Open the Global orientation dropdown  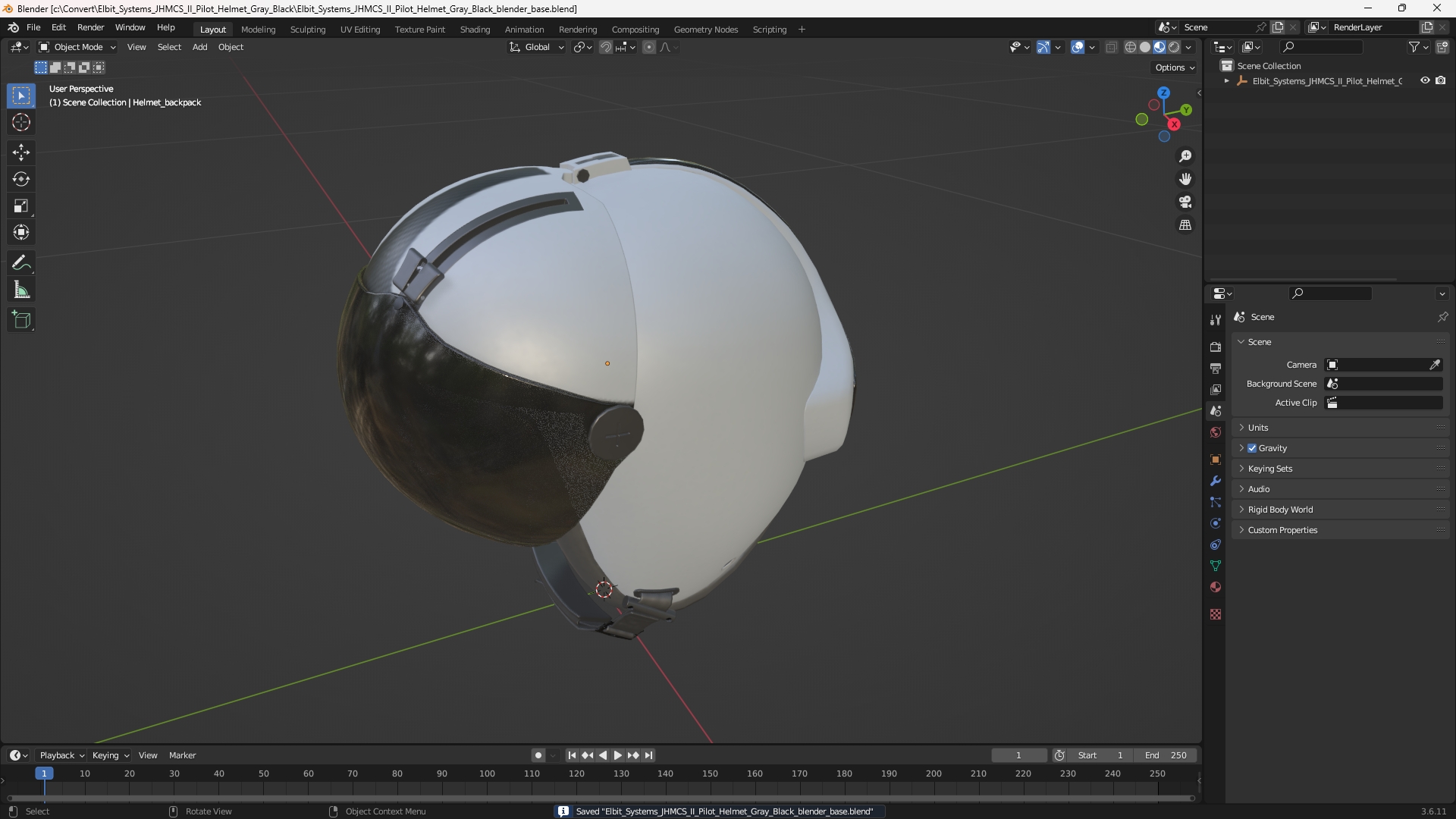536,47
